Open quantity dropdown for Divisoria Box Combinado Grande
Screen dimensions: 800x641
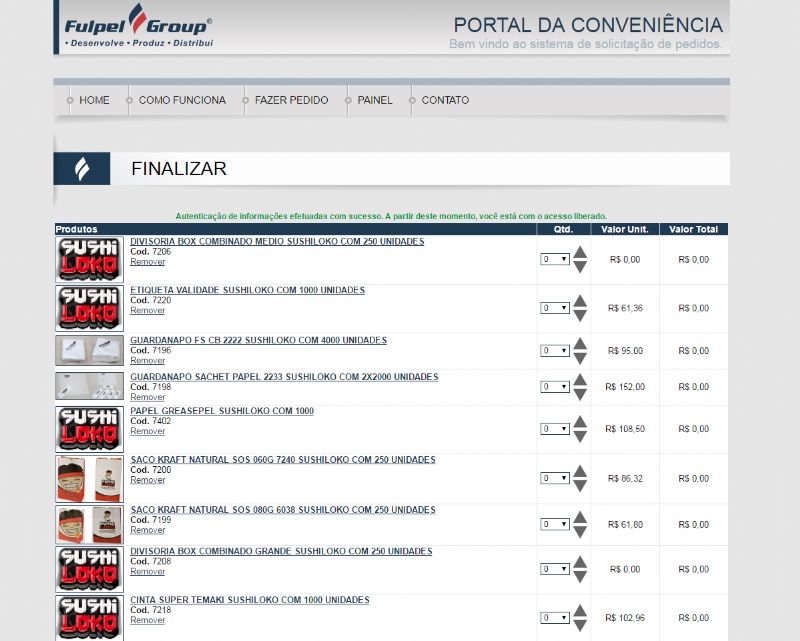point(555,569)
